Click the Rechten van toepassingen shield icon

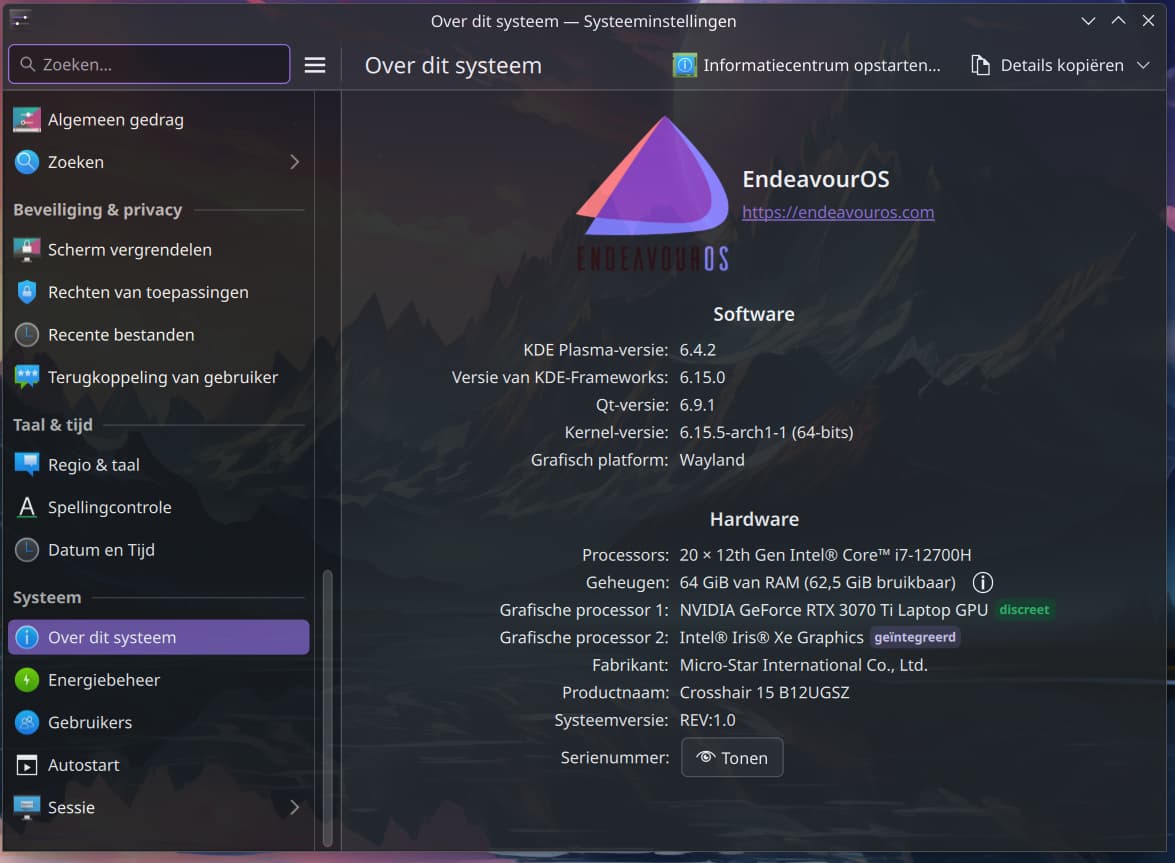pos(27,292)
